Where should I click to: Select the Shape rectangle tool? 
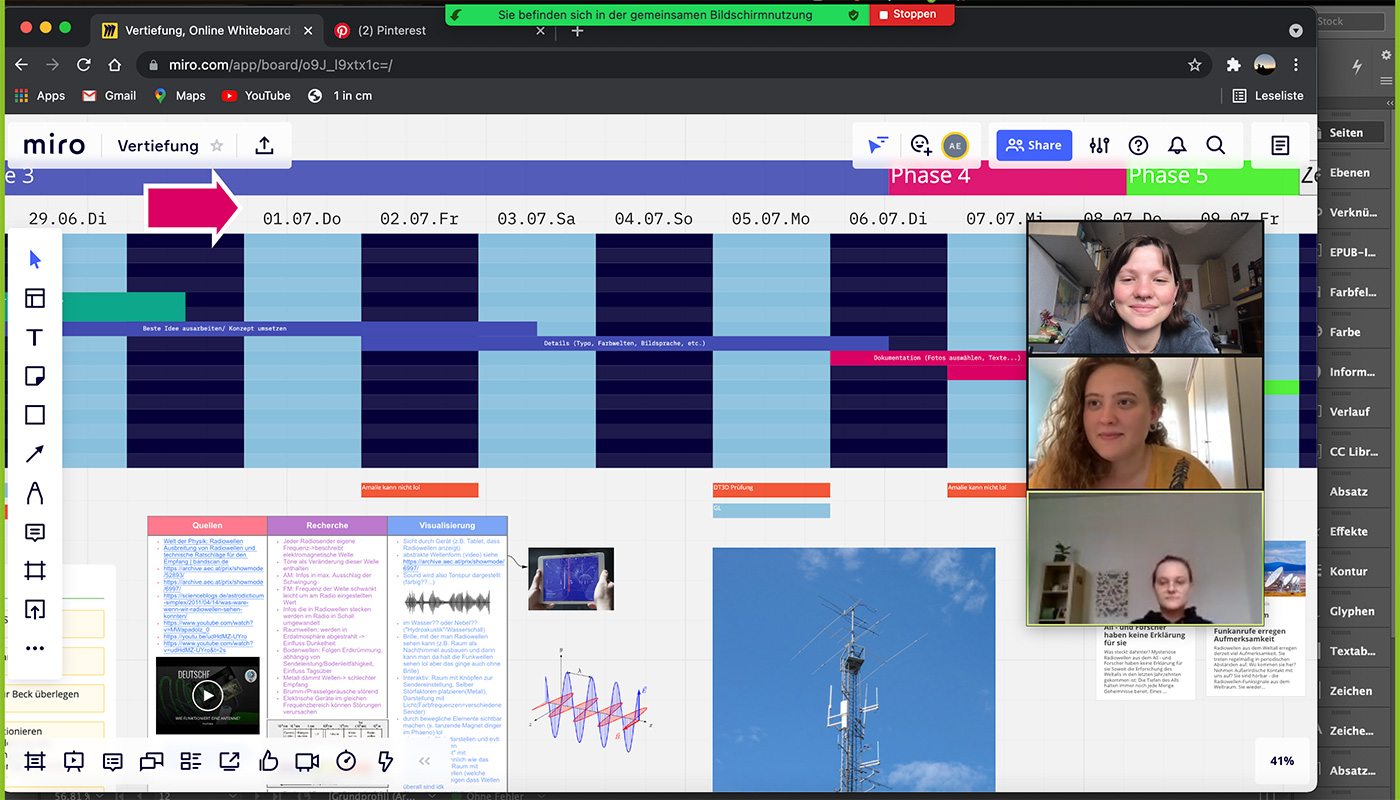tap(35, 415)
